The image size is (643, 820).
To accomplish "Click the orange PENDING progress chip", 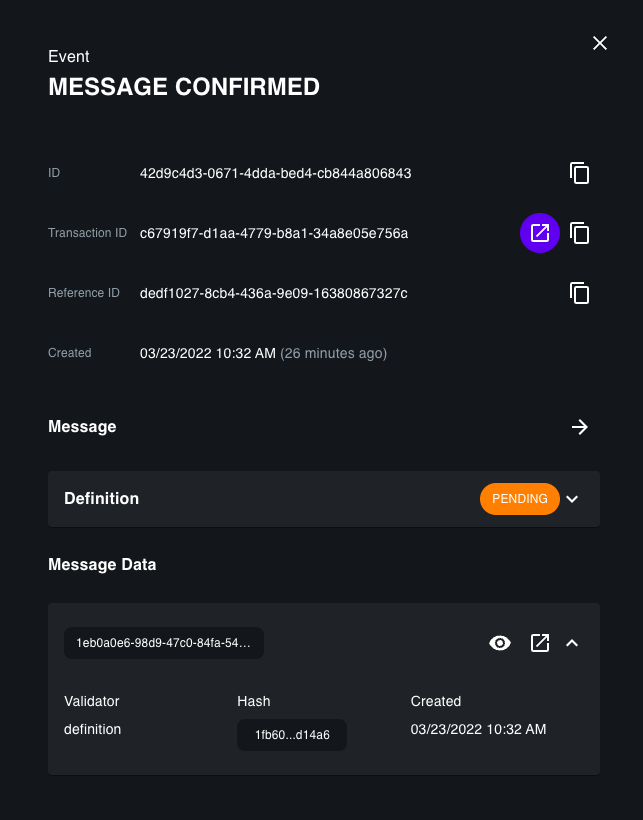I will click(519, 499).
